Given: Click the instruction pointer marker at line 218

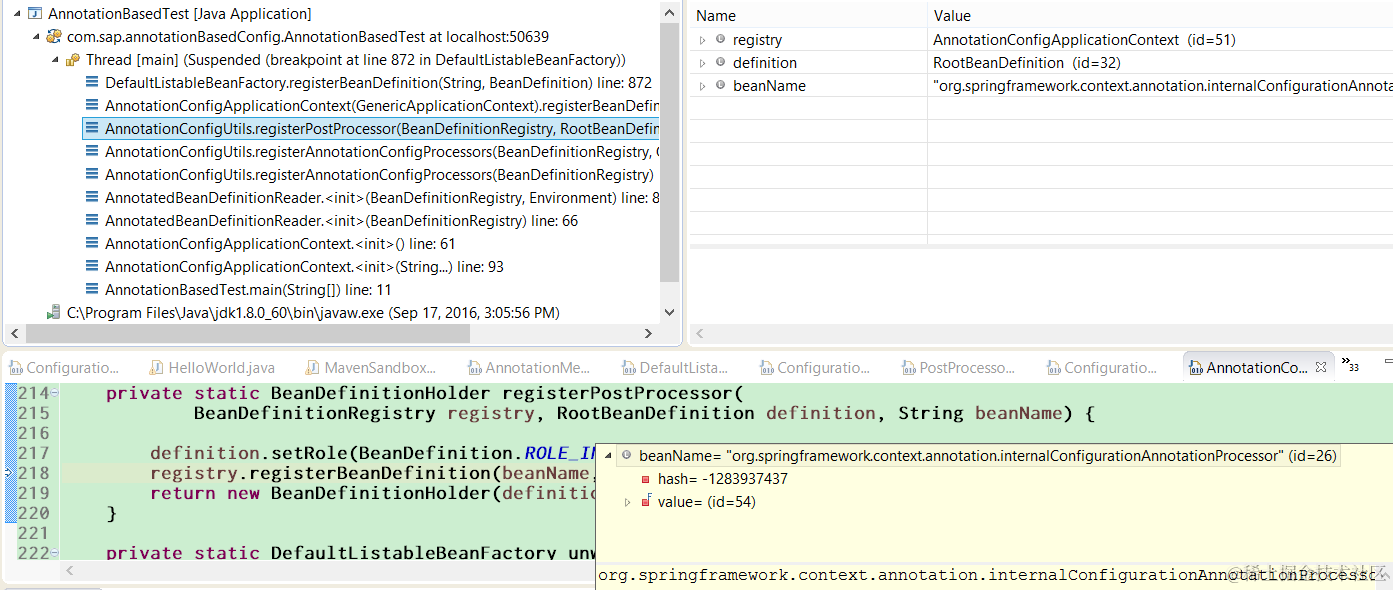Looking at the screenshot, I should coord(9,473).
